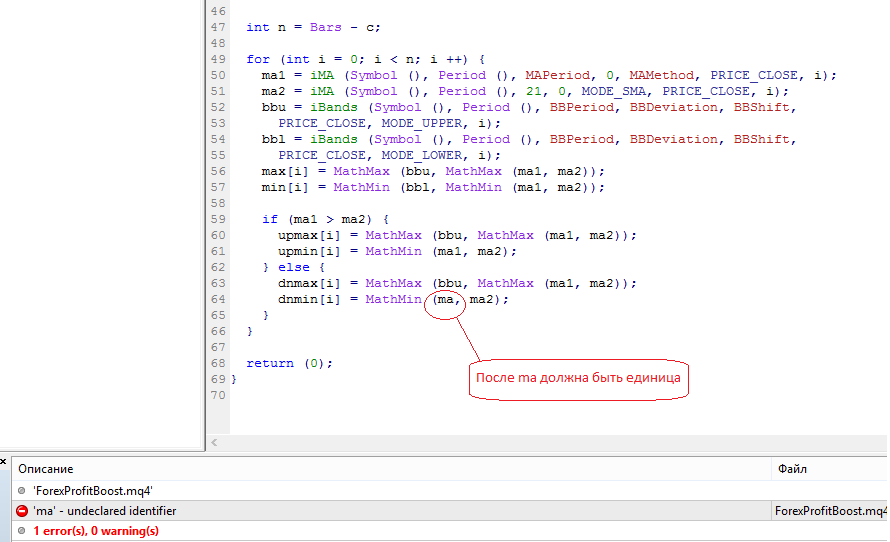
Task: Click the 'return (0);' statement
Action: [x=289, y=363]
